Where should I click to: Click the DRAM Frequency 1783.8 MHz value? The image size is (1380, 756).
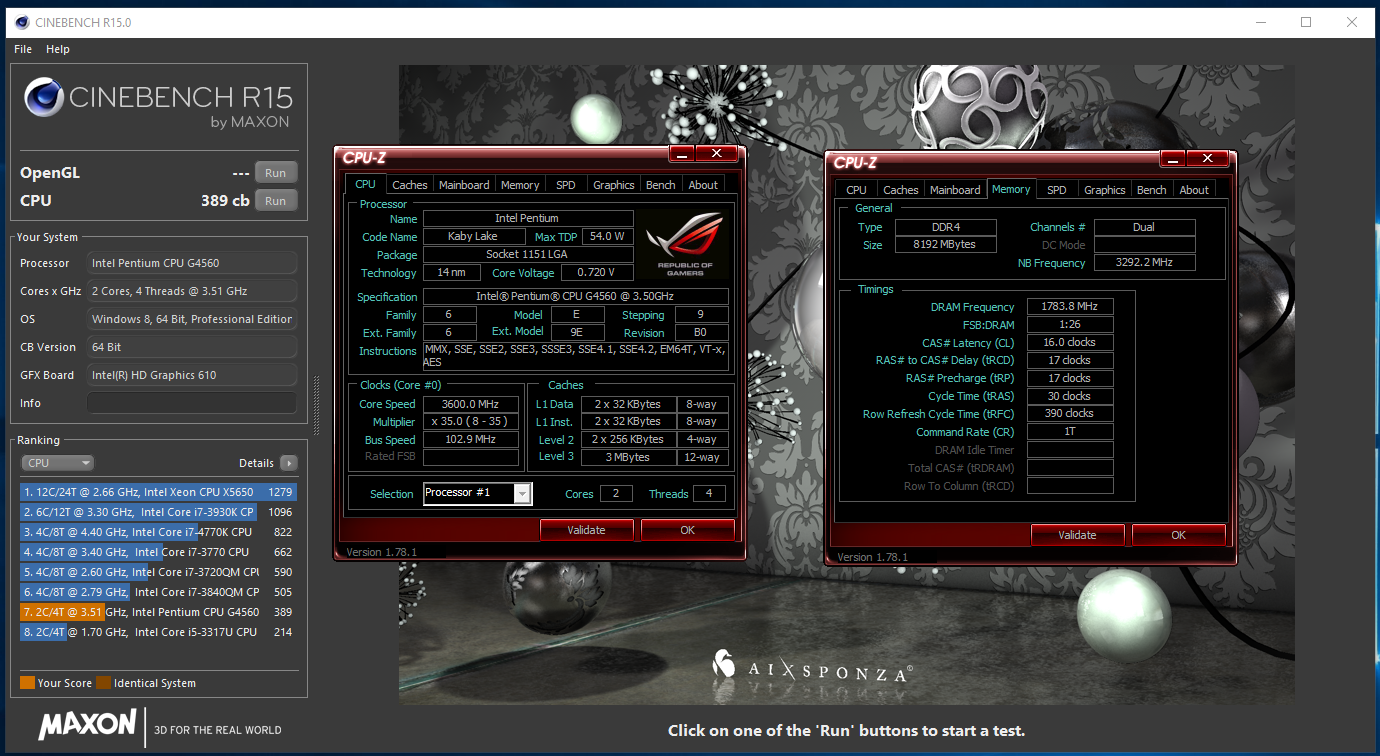coord(1069,307)
